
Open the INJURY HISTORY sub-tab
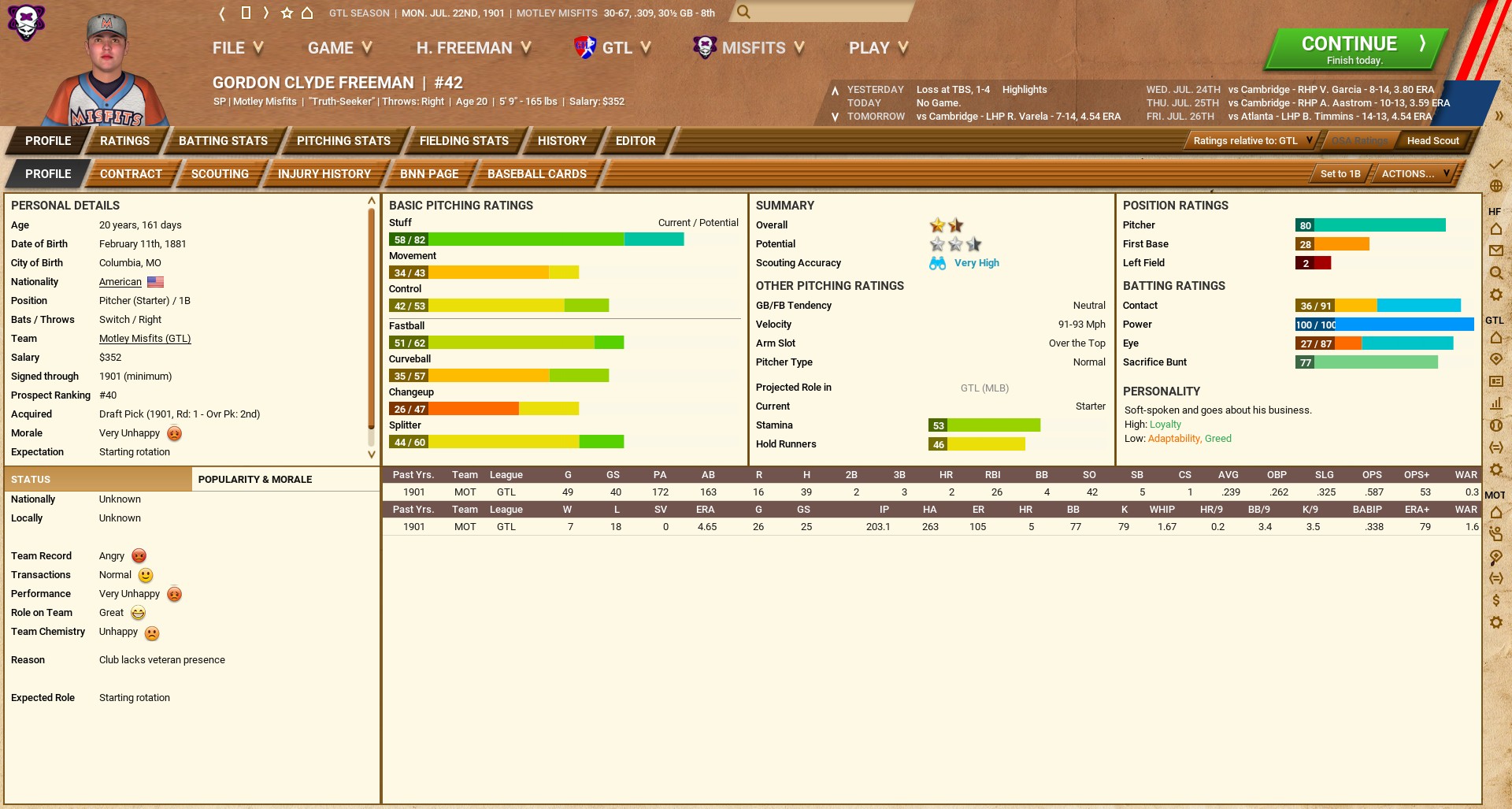coord(324,174)
